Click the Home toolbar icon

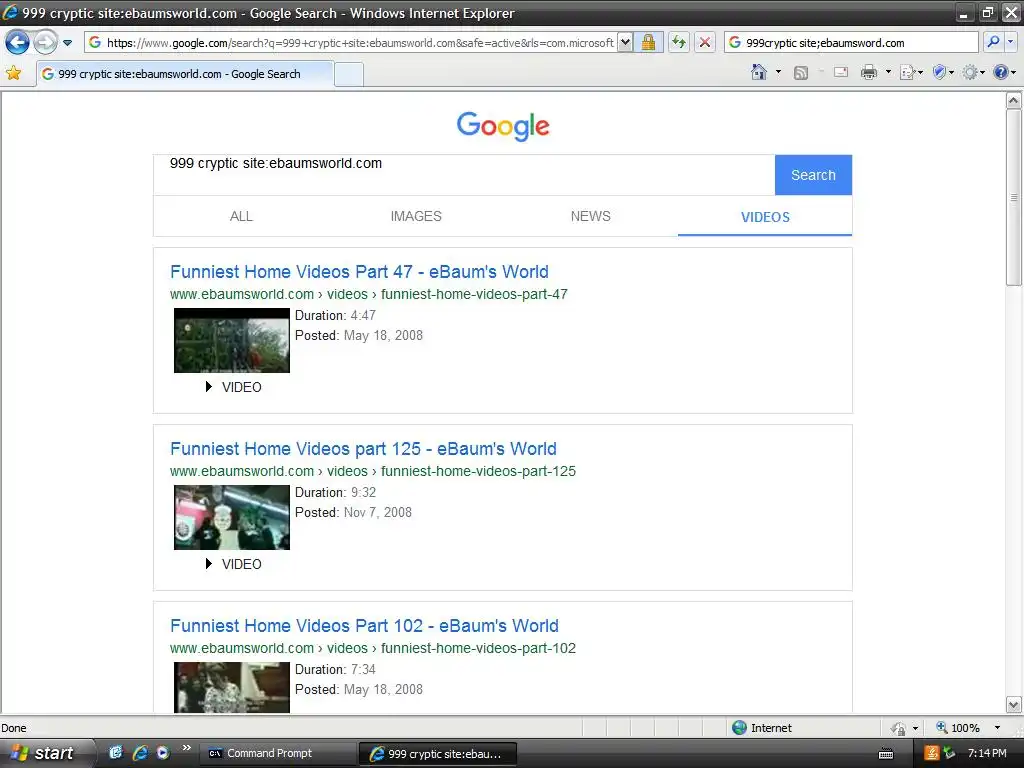pyautogui.click(x=759, y=72)
